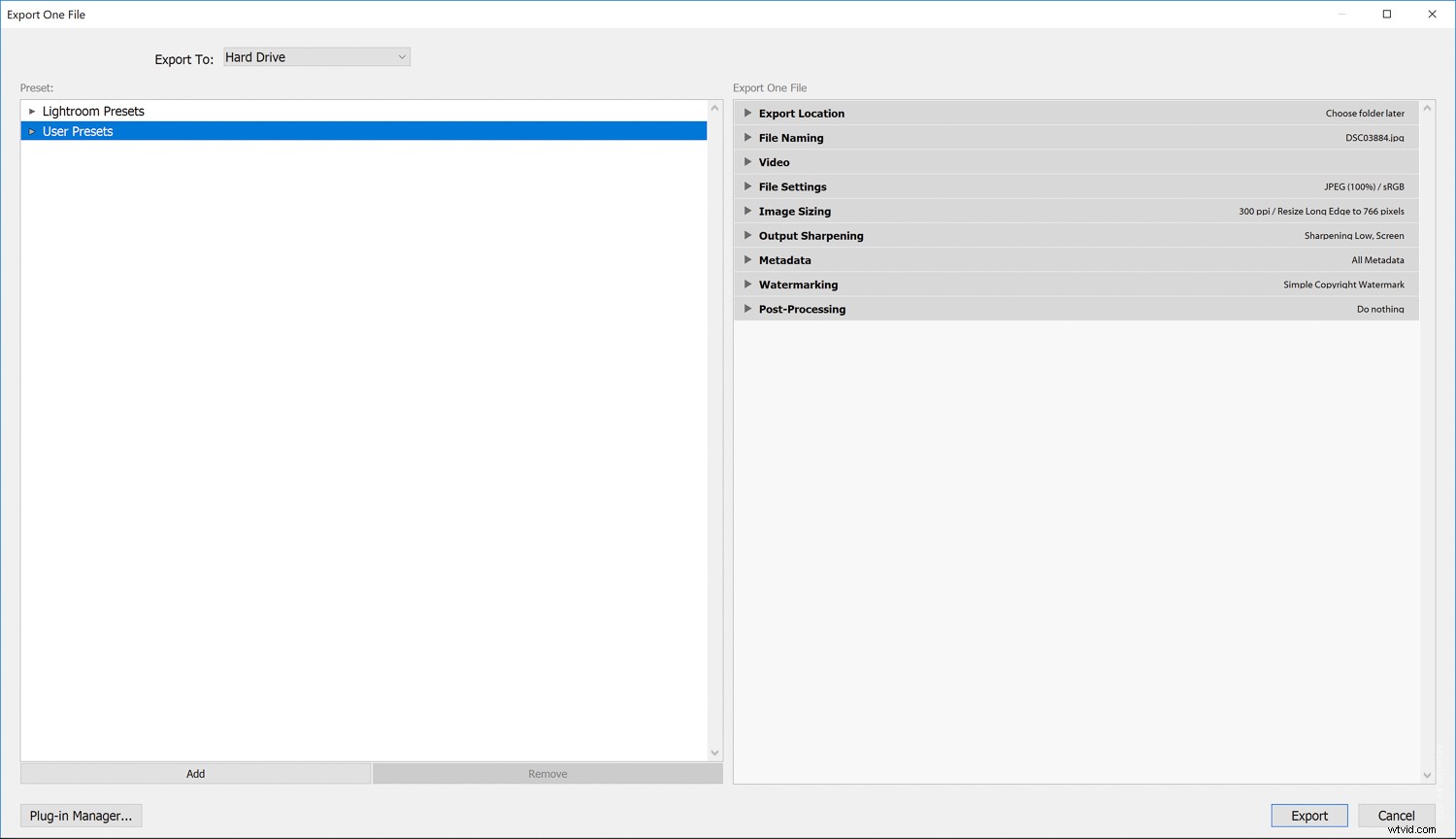Screen dimensions: 1456x839
Task: Click the 'Do nothing' summary text
Action: point(1380,309)
